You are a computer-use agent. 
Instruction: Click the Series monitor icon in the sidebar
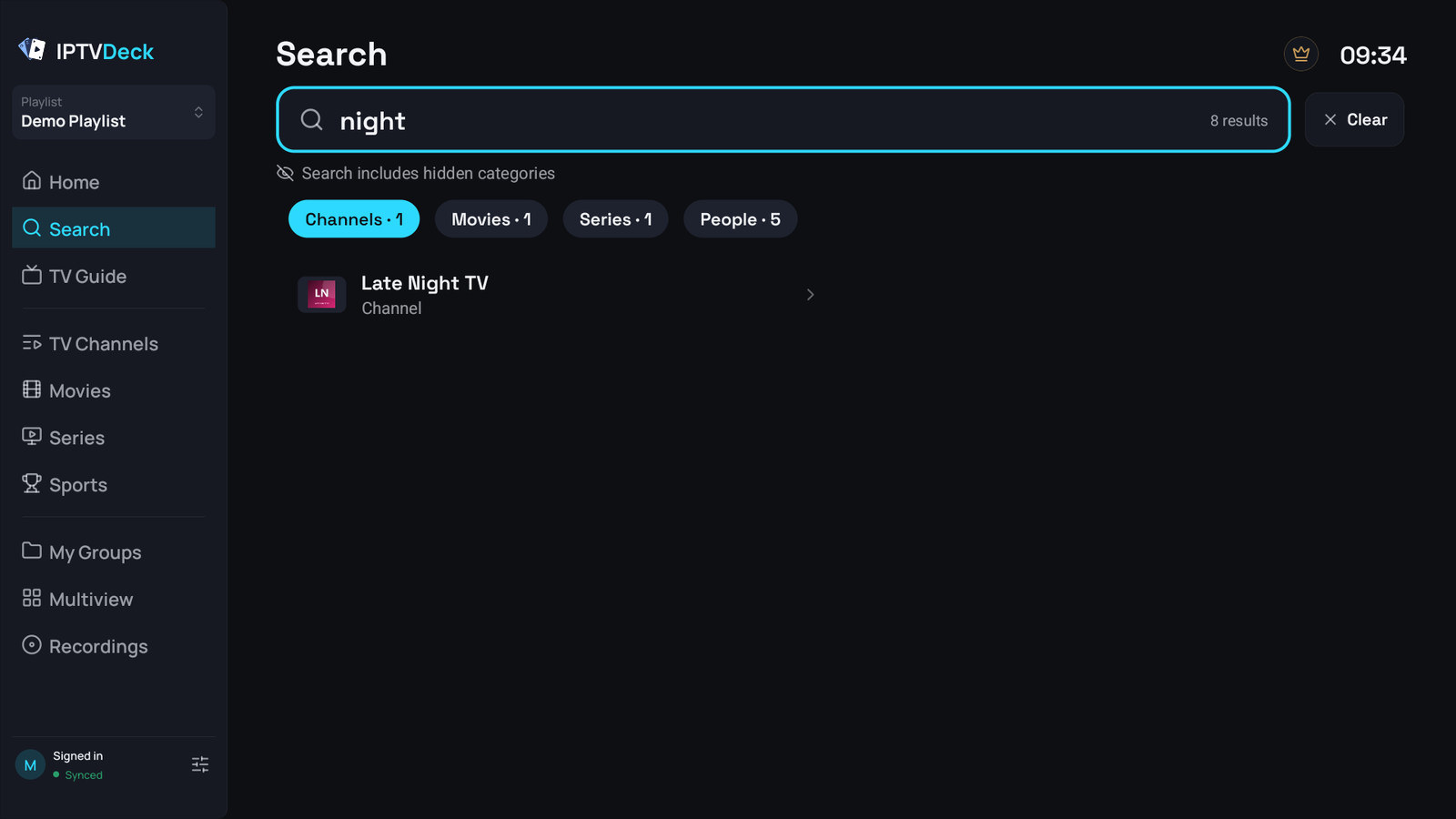(x=32, y=437)
